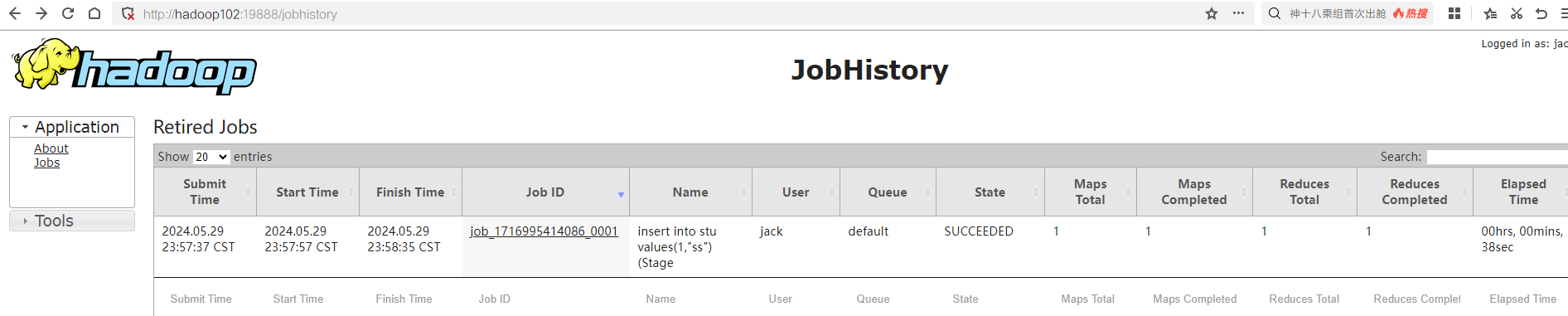Open the Show entries count dropdown

211,157
